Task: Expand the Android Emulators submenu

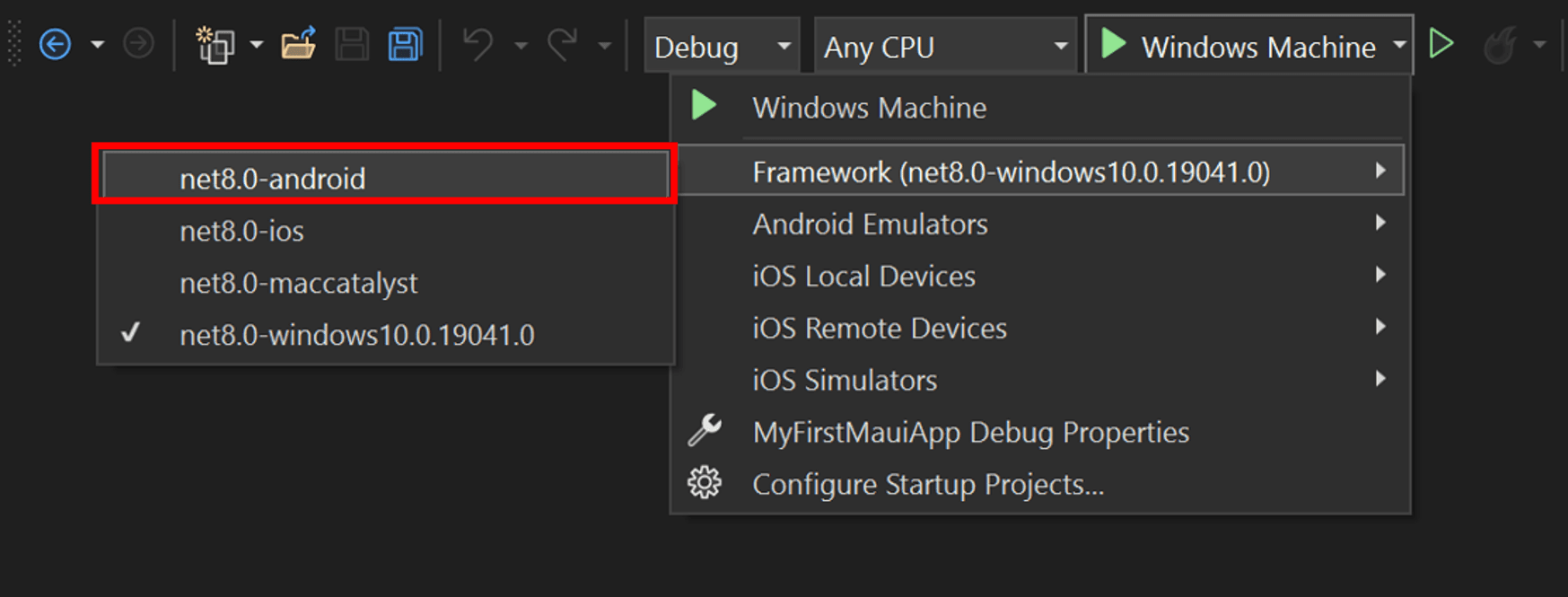Action: (870, 224)
